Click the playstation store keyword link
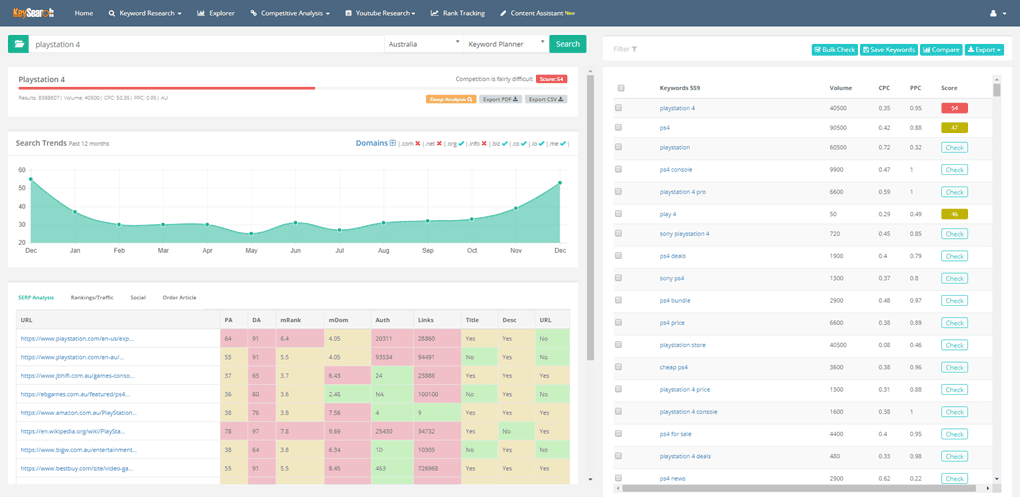 click(x=682, y=345)
